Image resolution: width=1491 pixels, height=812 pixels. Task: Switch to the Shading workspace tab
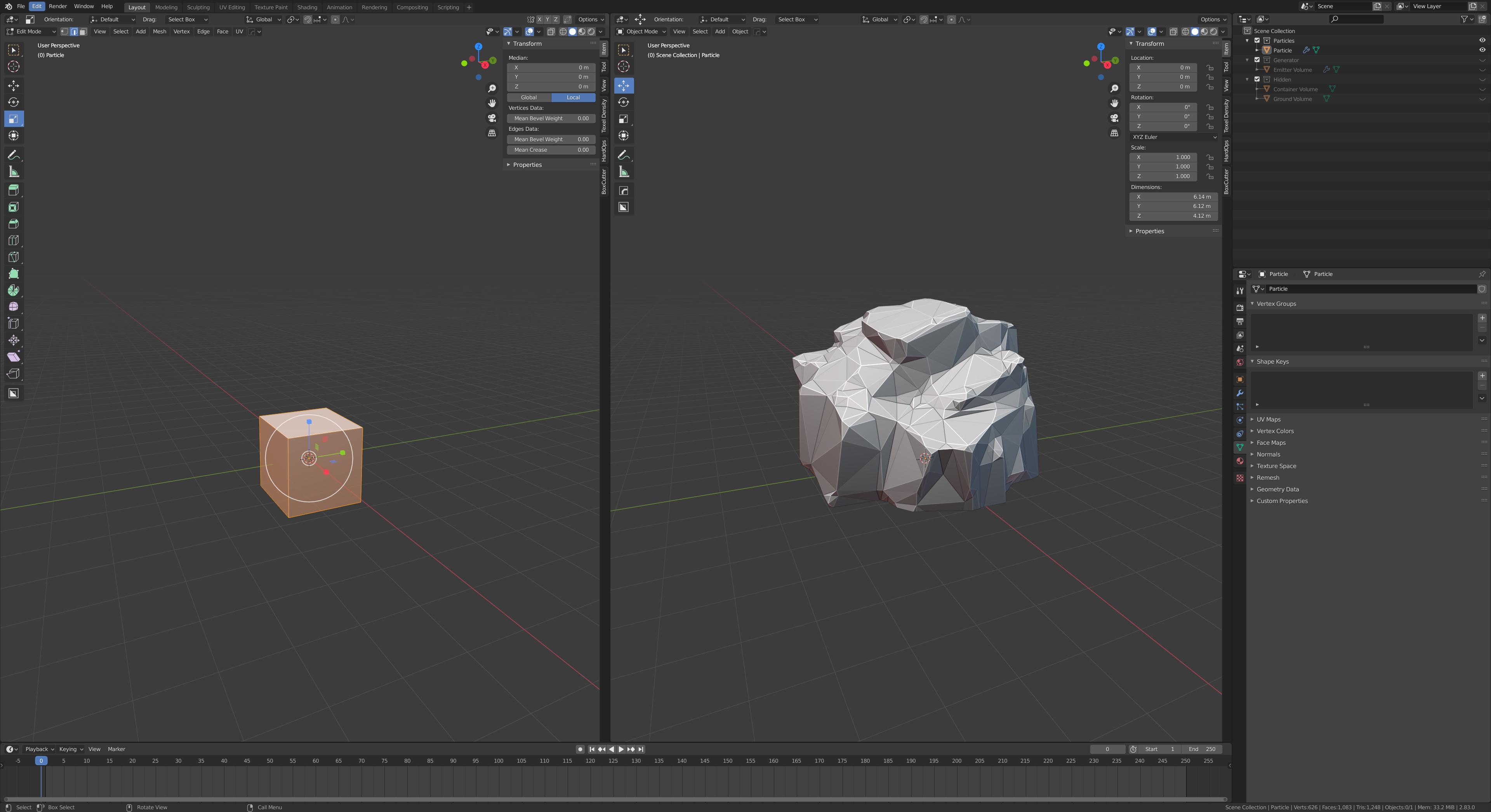tap(307, 7)
